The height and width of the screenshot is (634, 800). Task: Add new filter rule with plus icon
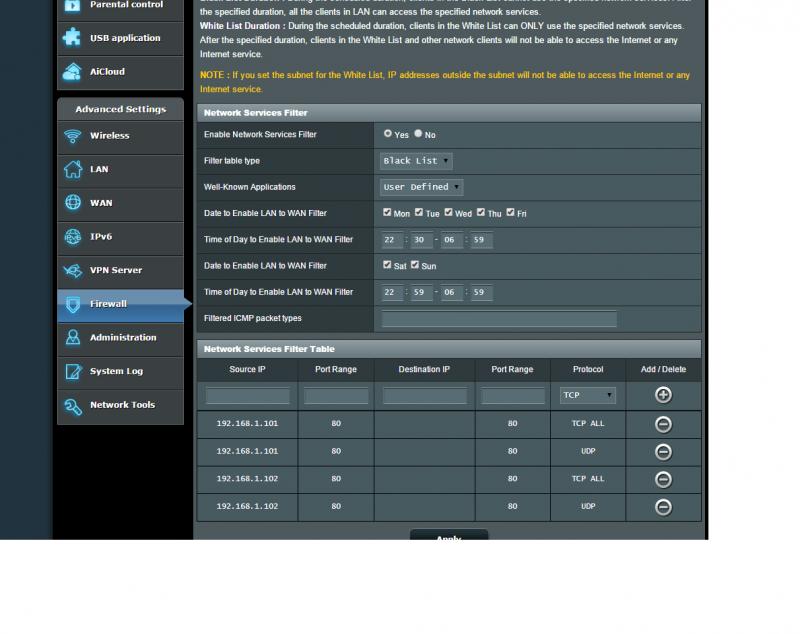click(663, 395)
